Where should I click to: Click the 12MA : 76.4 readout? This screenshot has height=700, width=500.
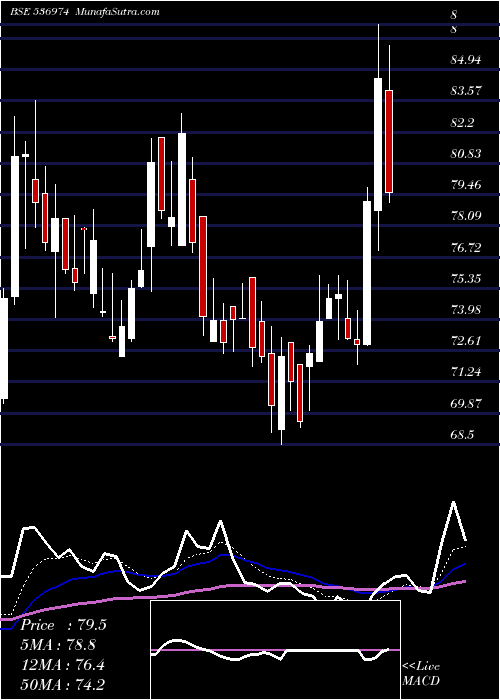(63, 665)
